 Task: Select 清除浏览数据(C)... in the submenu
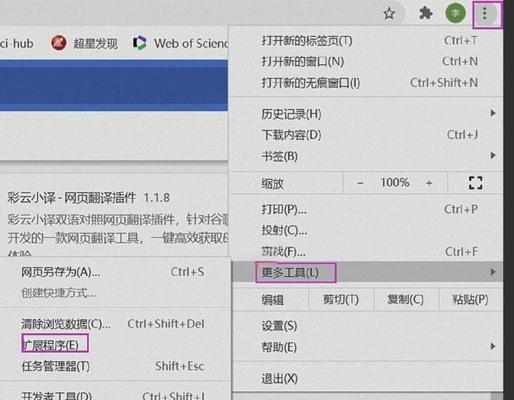coord(114,324)
